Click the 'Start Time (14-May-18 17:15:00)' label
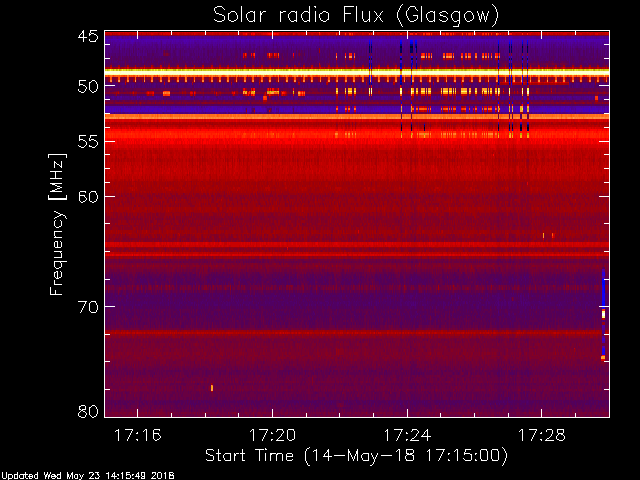 [356, 456]
